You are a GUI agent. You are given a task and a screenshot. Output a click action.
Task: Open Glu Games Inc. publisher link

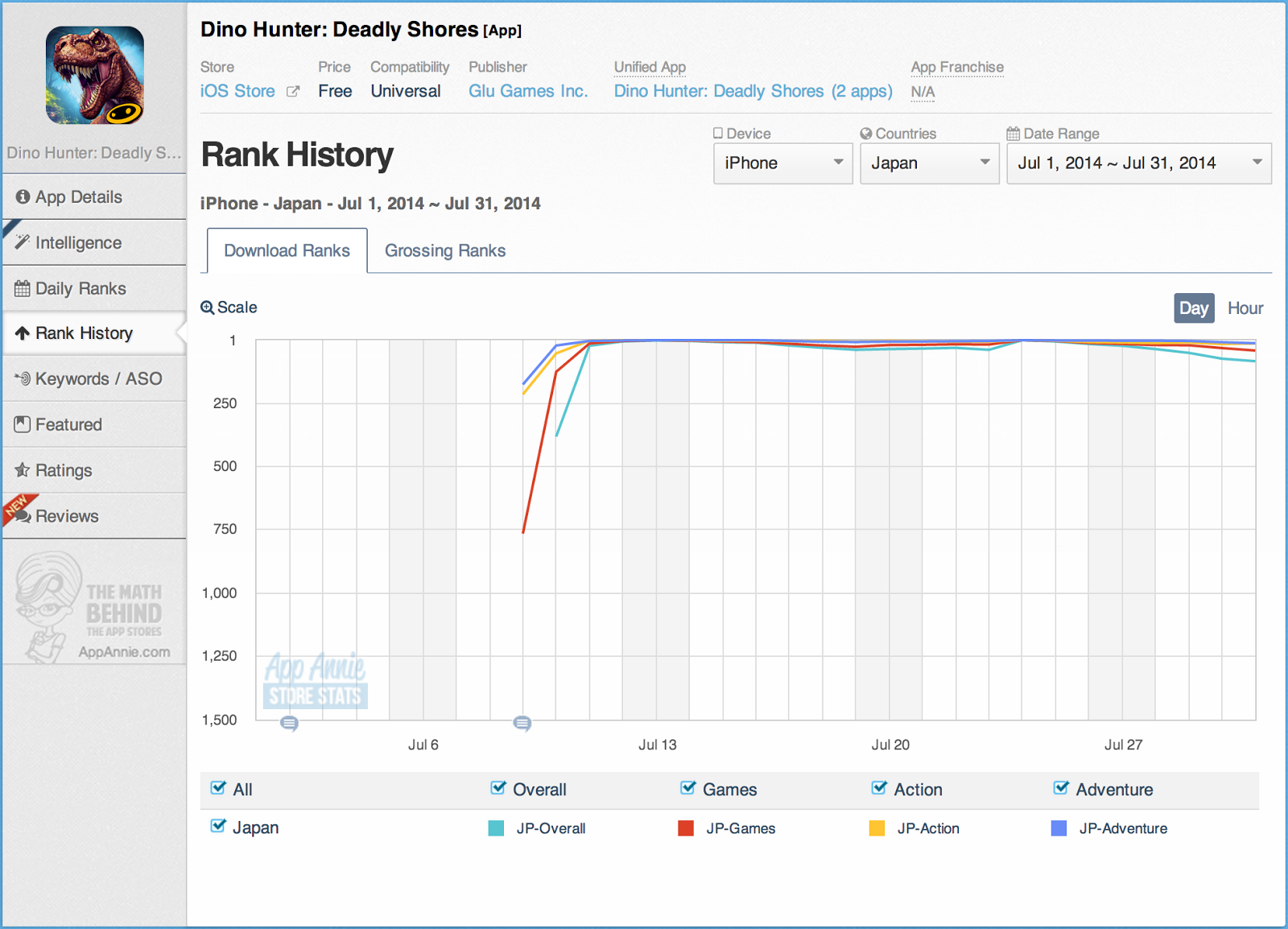point(528,91)
